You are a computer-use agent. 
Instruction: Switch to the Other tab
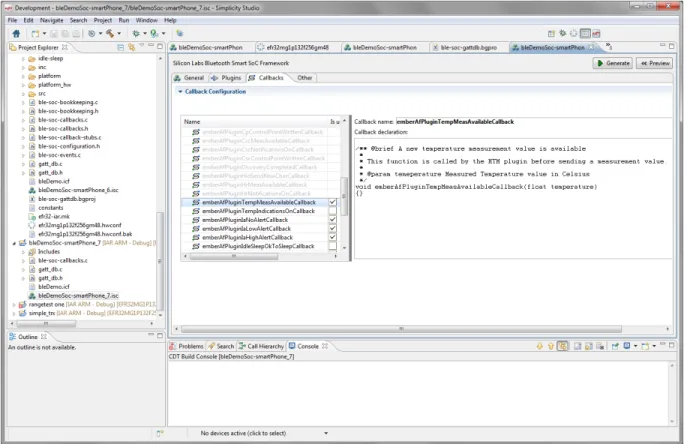(305, 78)
